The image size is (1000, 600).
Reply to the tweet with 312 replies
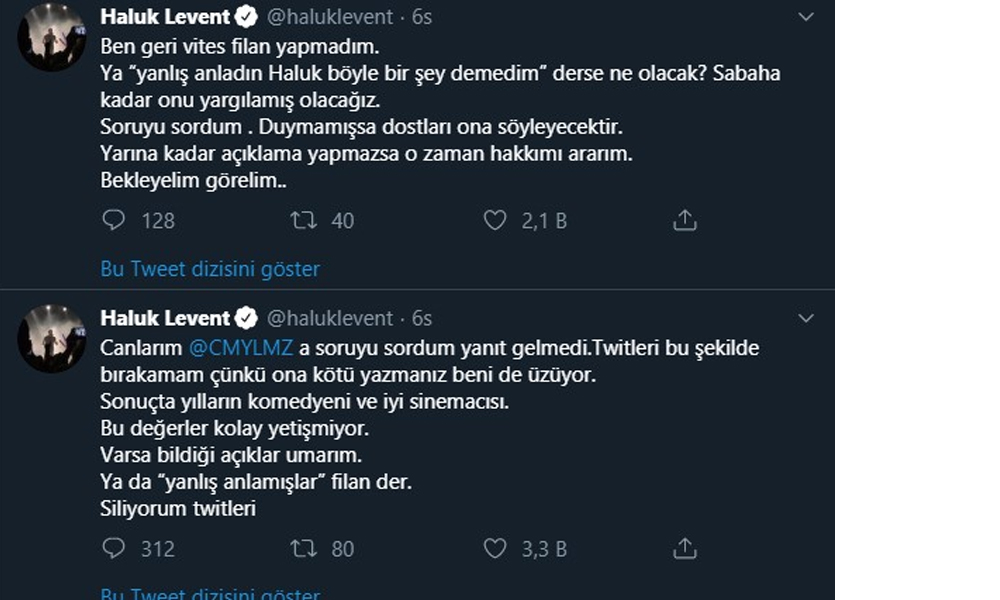click(x=114, y=548)
